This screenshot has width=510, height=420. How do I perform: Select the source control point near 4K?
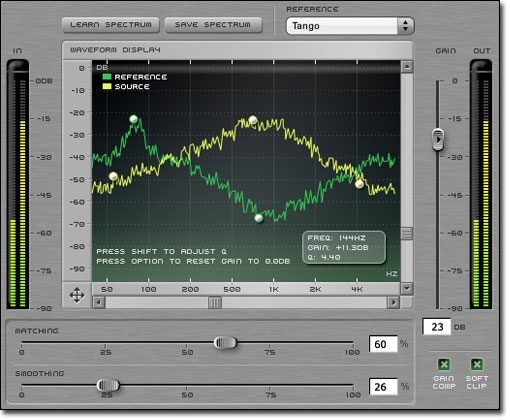[x=359, y=184]
